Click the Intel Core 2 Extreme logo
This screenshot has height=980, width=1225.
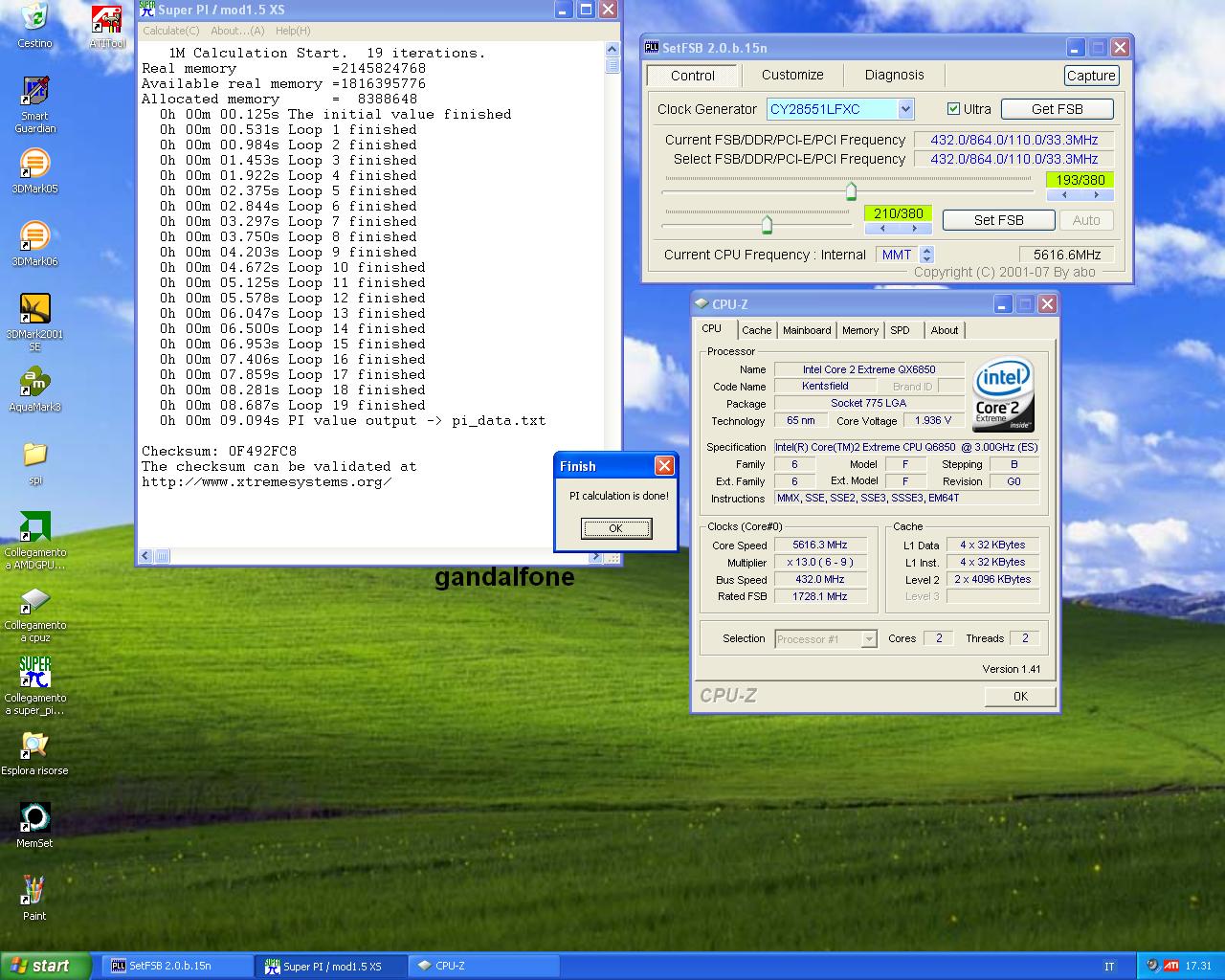click(1003, 394)
